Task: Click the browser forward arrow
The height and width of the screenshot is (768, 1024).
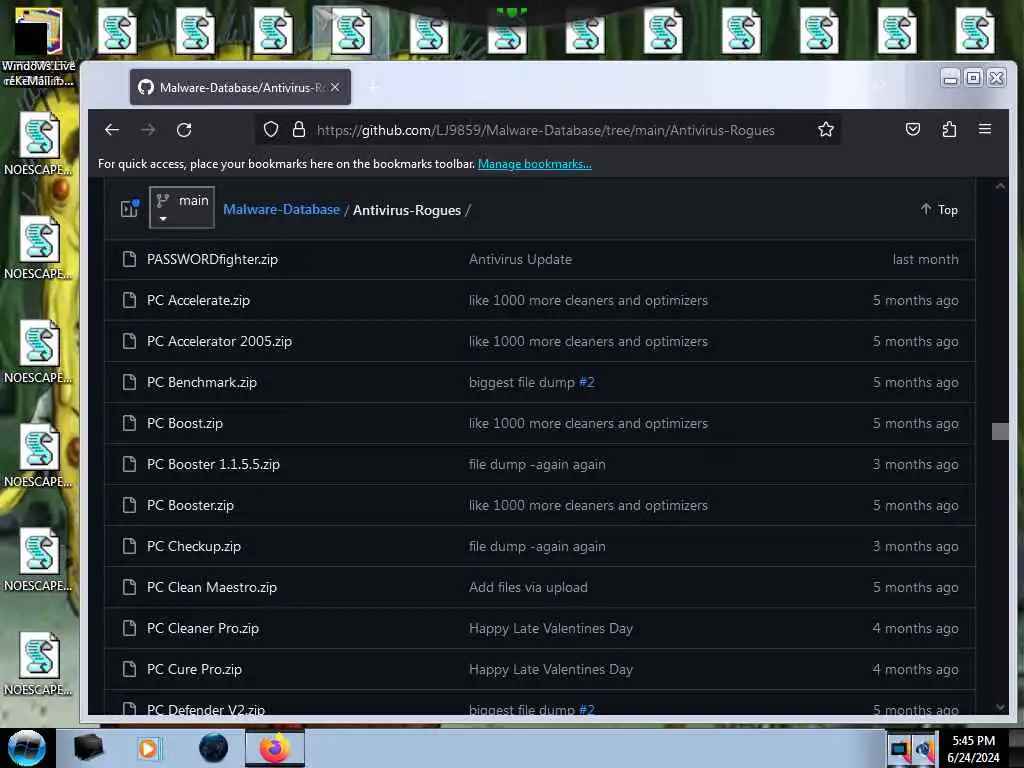Action: point(148,130)
